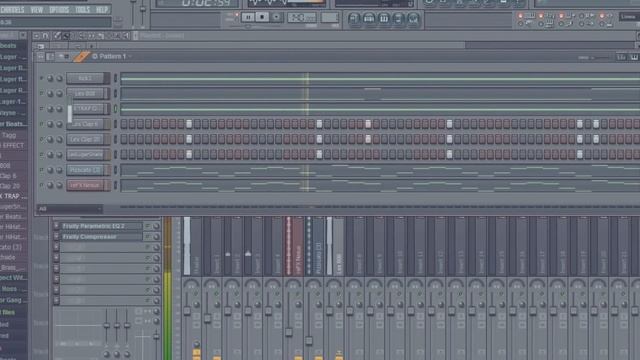Open the Fruity Compressor slot arrow menu
The width and height of the screenshot is (640, 360).
tap(56, 237)
